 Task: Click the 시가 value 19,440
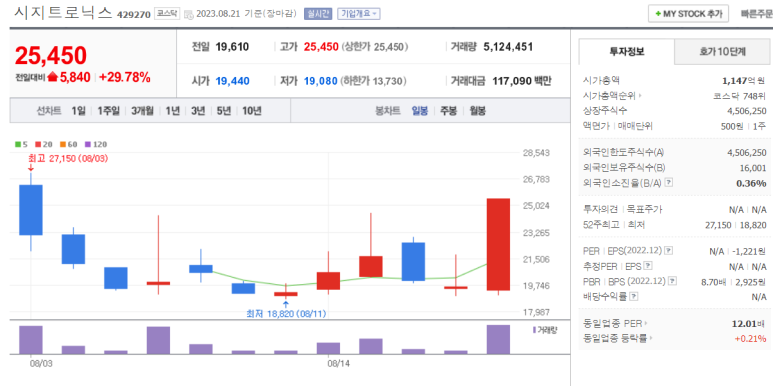[233, 81]
